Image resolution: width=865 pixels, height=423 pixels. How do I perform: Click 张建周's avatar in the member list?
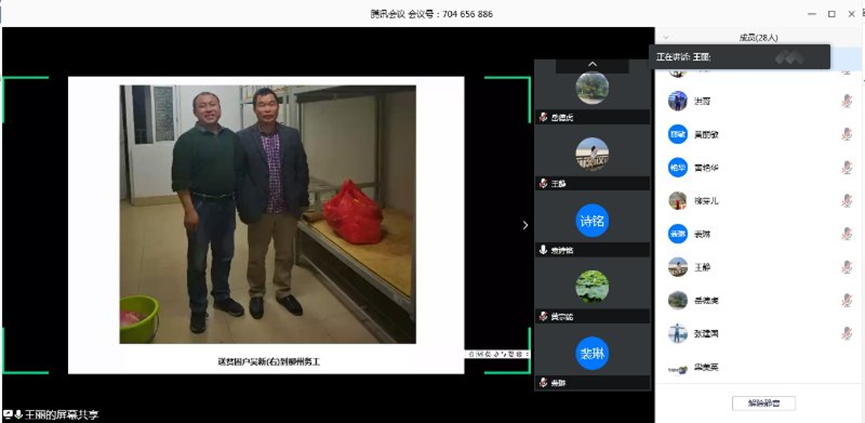tap(678, 334)
